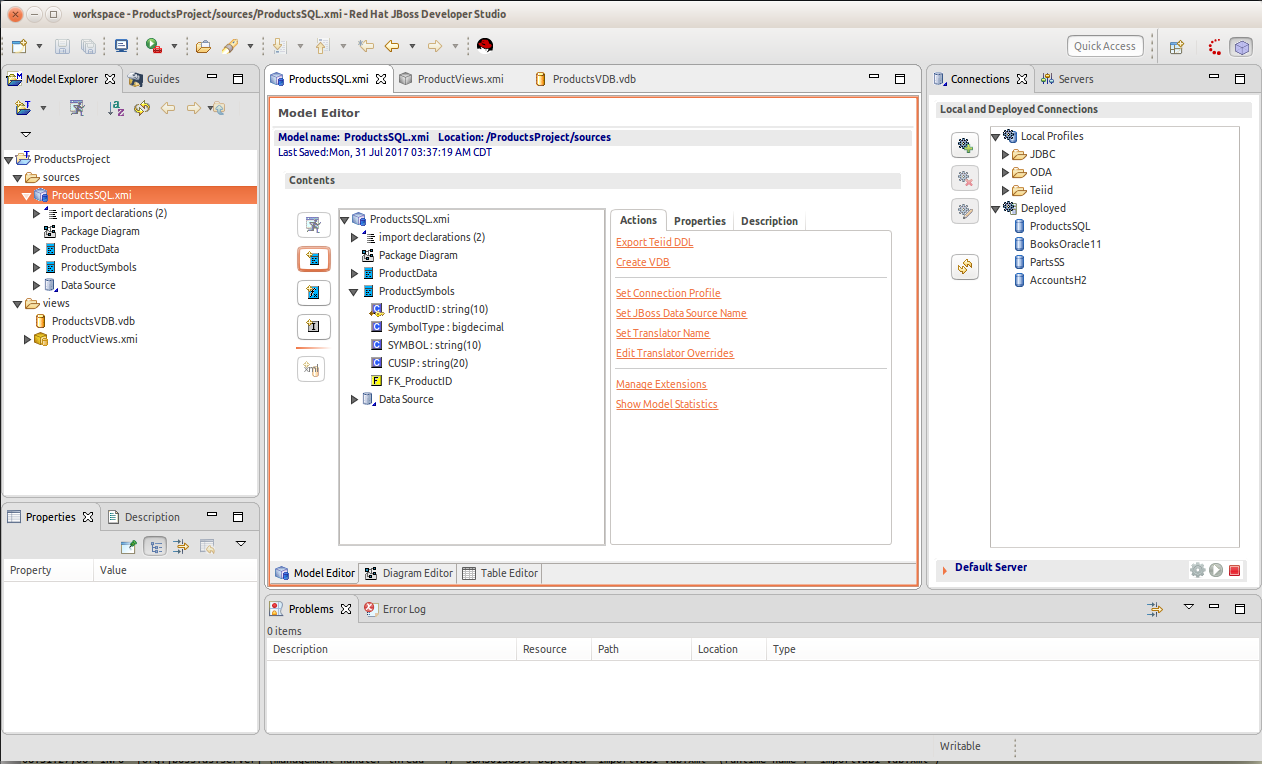This screenshot has width=1262, height=764.
Task: Toggle Show Advanced Properties icon
Action: (181, 546)
